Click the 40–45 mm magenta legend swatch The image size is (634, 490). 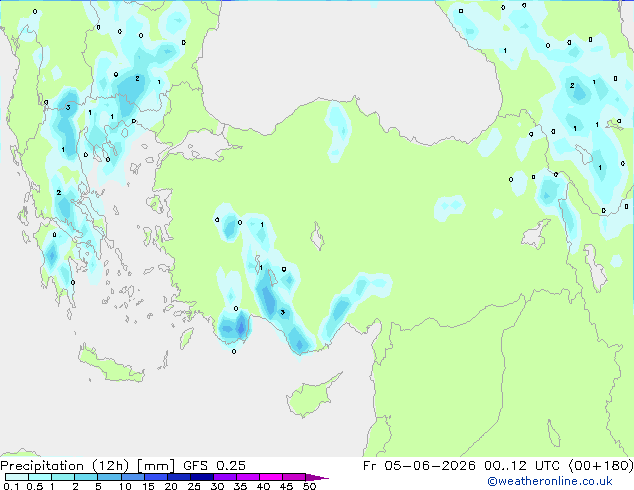(271, 477)
